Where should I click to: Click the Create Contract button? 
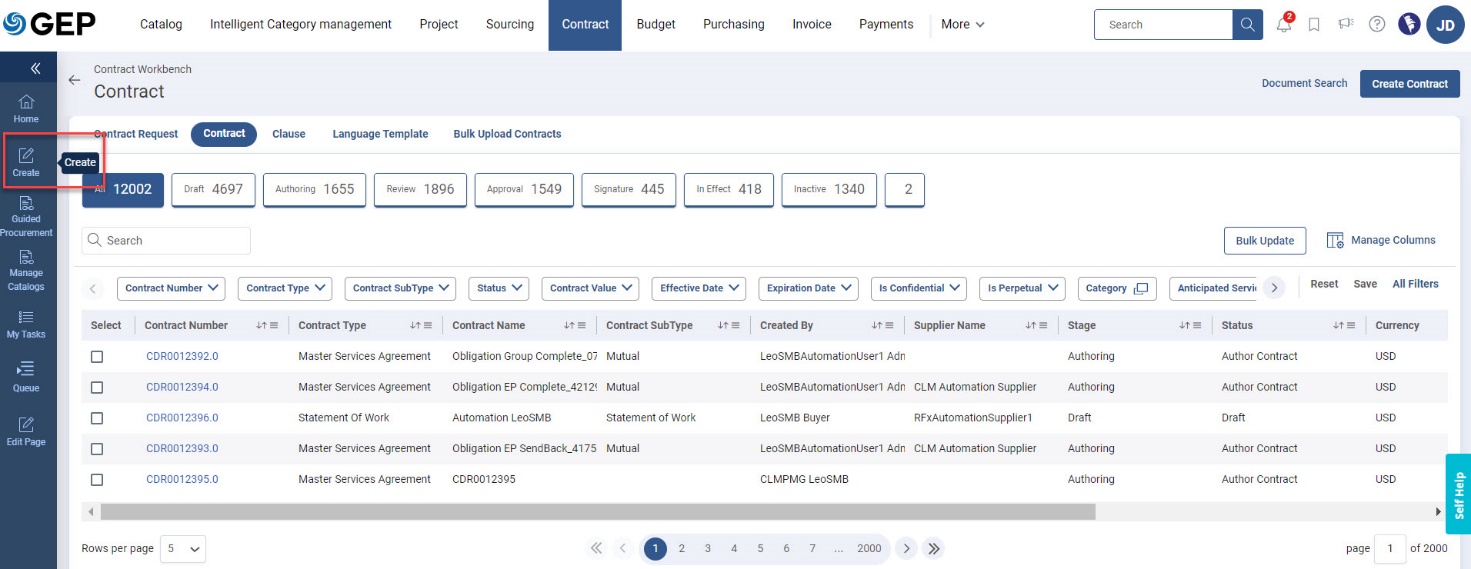[x=1409, y=84]
